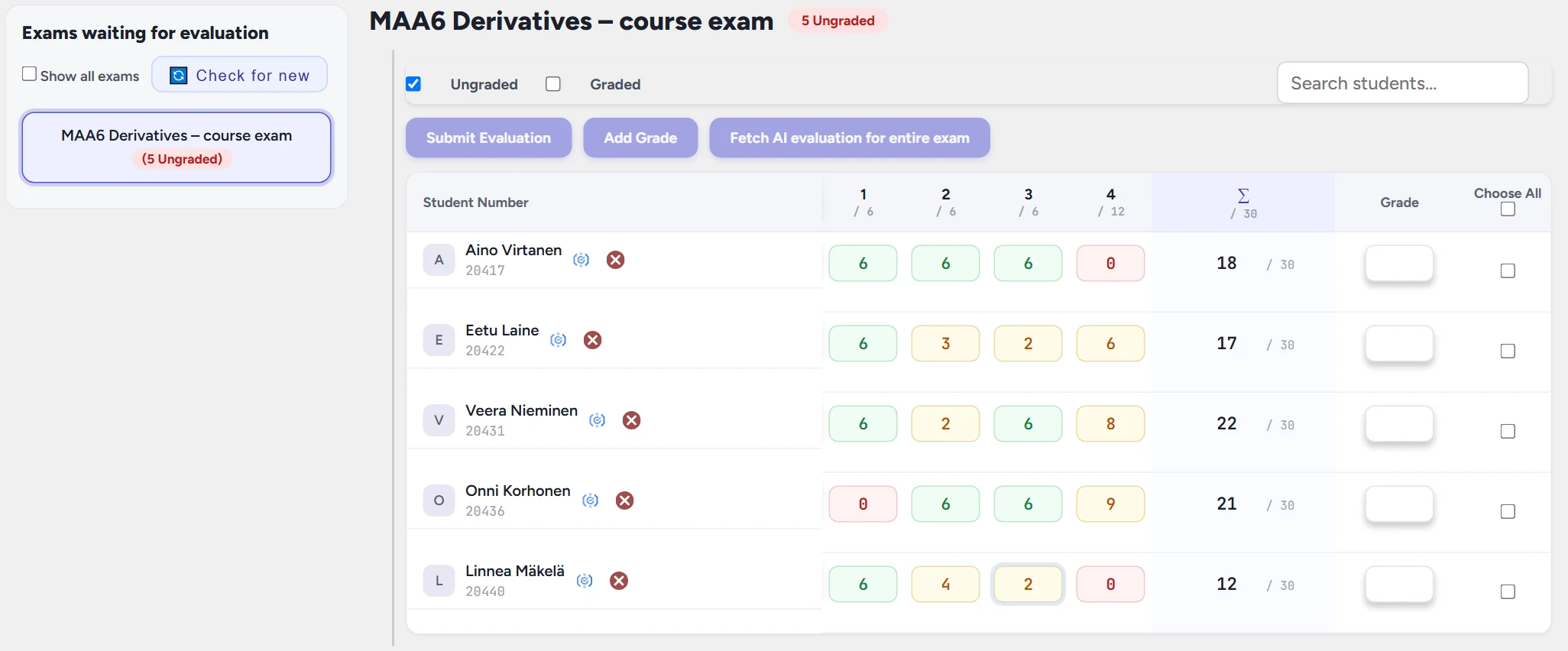Open Aino Virtanen's question 4 score 0
Screen dimensions: 1568x651
pos(1110,264)
